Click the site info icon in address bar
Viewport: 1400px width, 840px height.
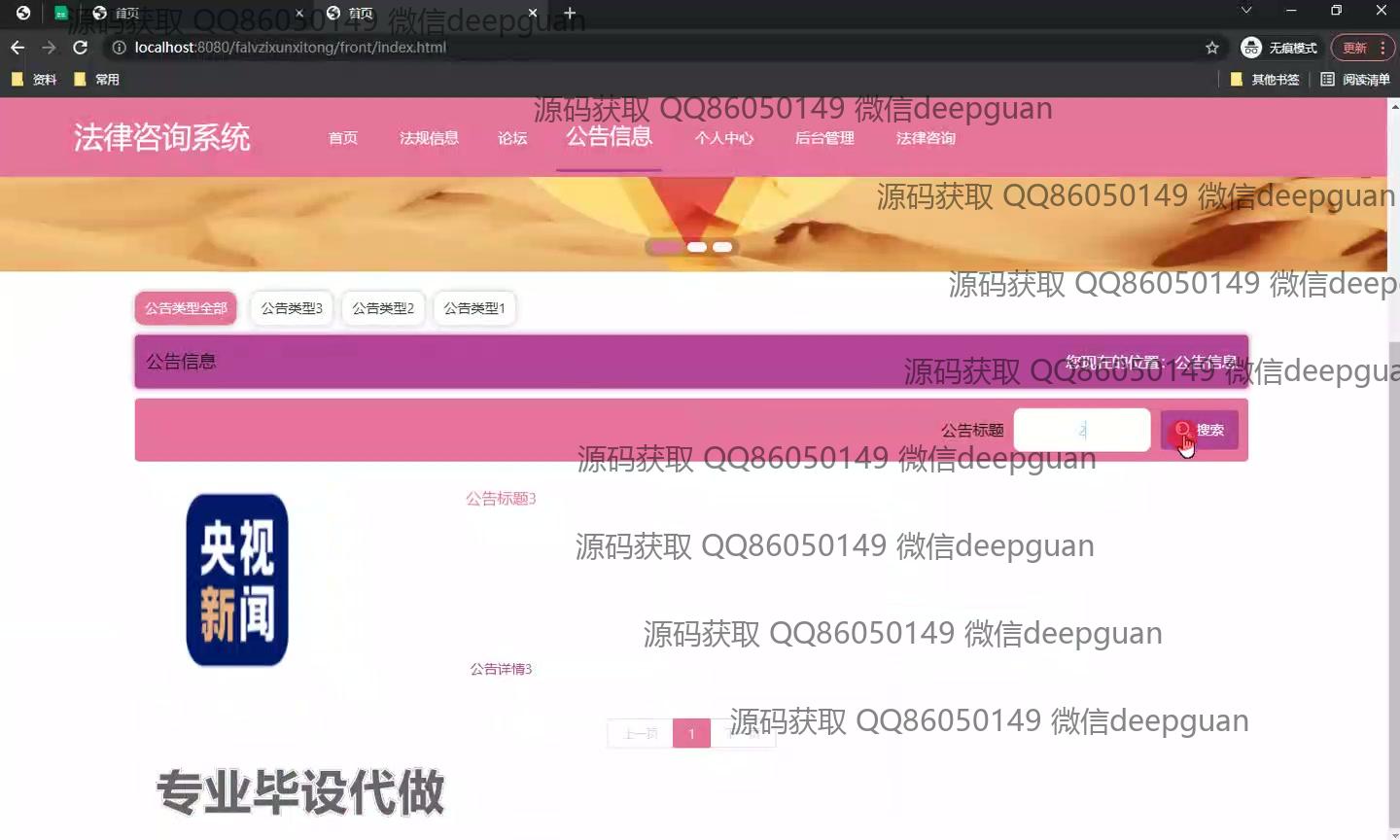pos(119,48)
